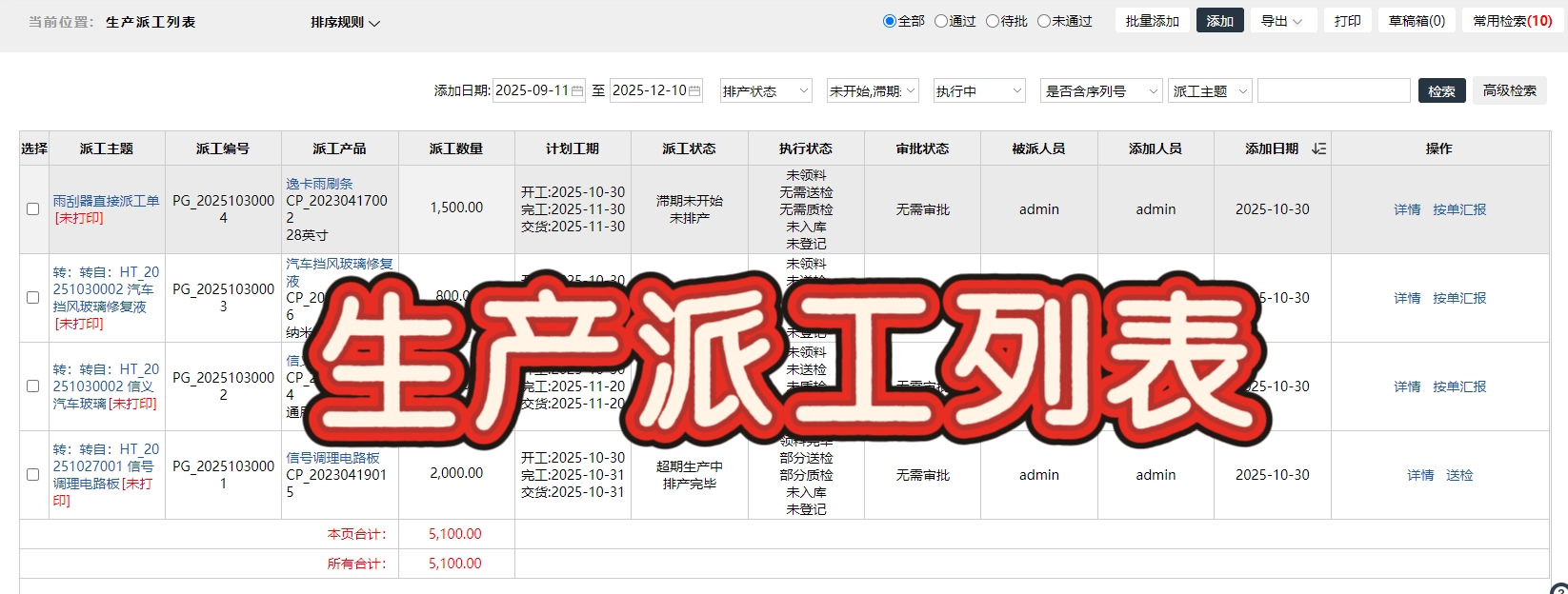This screenshot has width=1568, height=594.
Task: Select the 通过 radio button
Action: click(941, 21)
